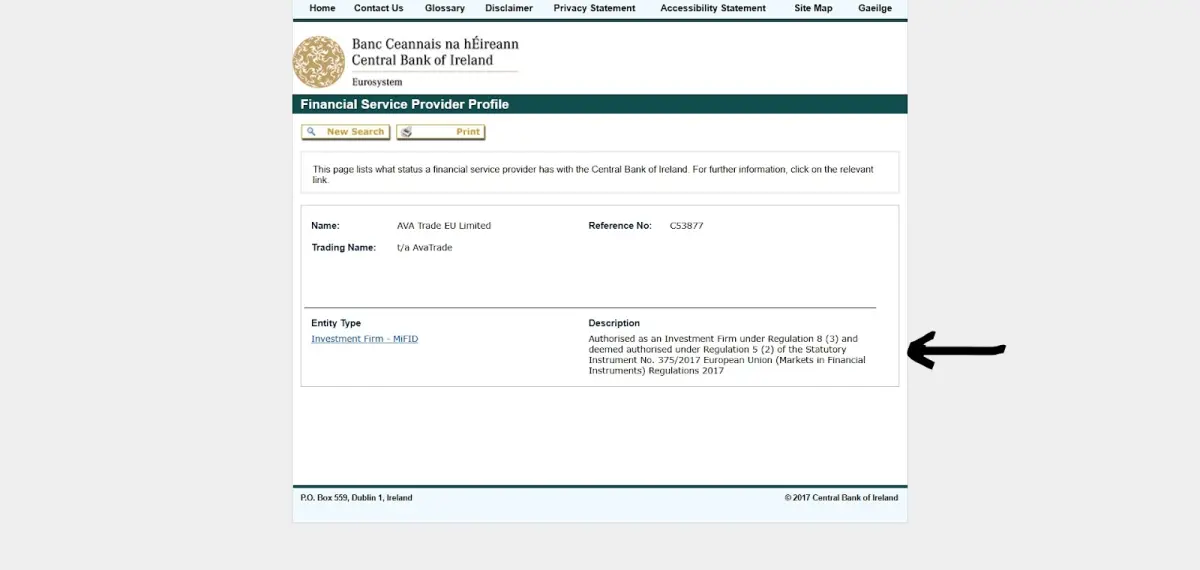The image size is (1200, 570).
Task: Click the Entity Type column label
Action: tap(336, 323)
